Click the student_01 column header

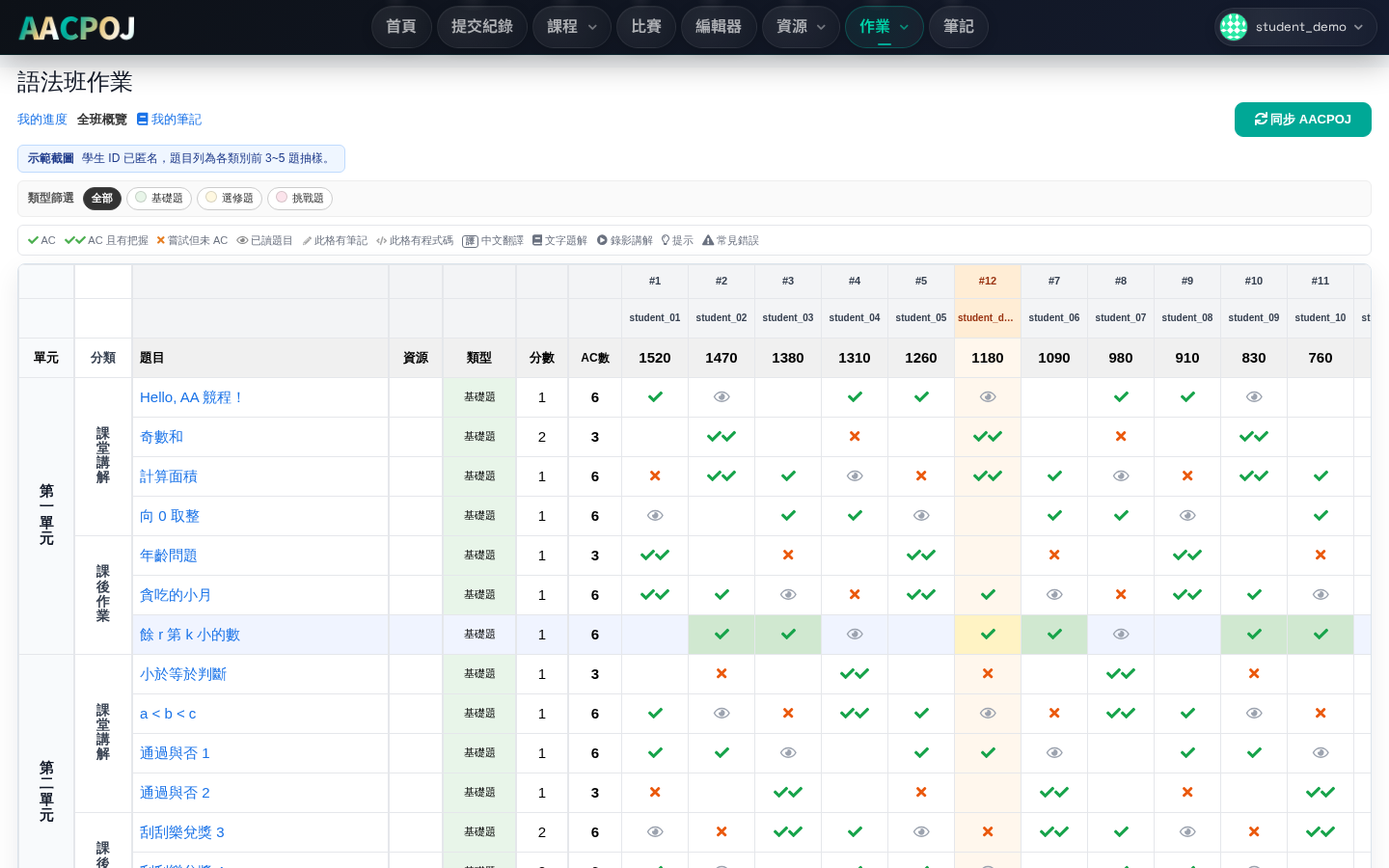coord(655,317)
